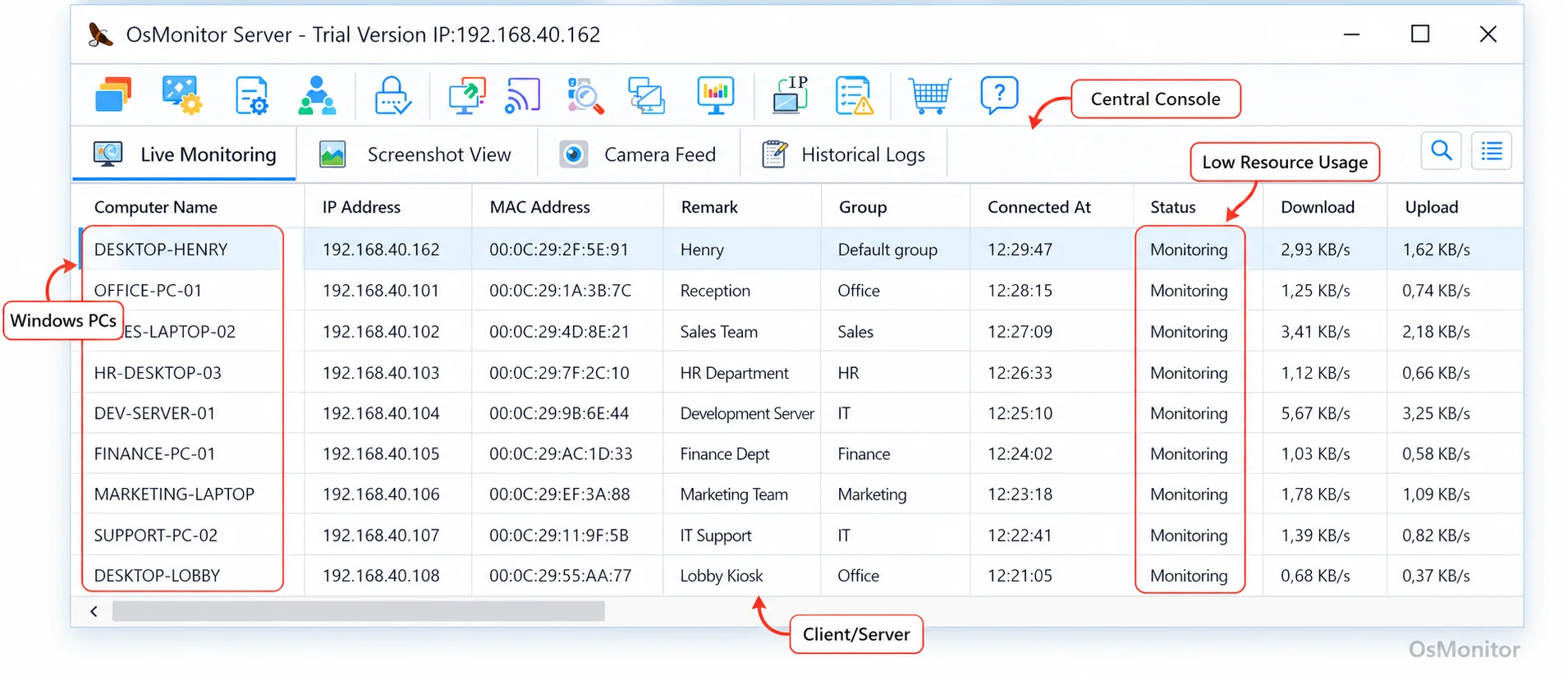Click the Development Server remark cell
The width and height of the screenshot is (1568, 676).
(x=747, y=413)
